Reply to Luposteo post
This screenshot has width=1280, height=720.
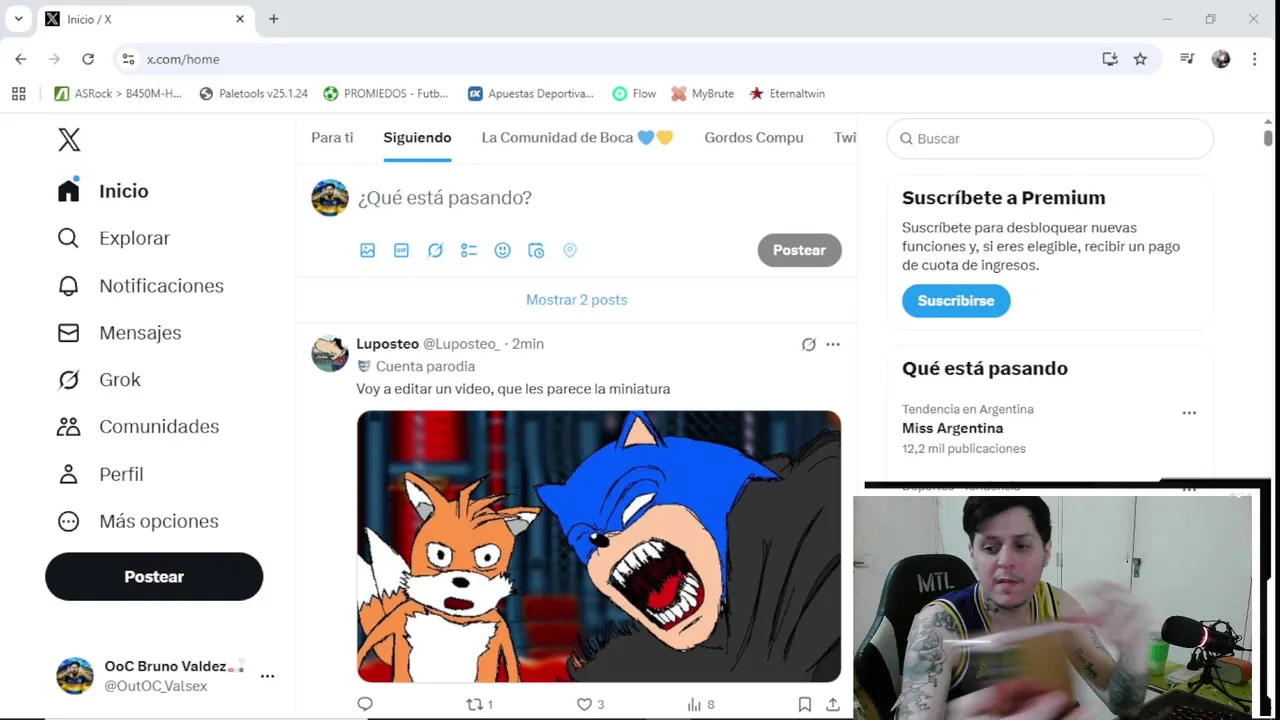point(365,704)
